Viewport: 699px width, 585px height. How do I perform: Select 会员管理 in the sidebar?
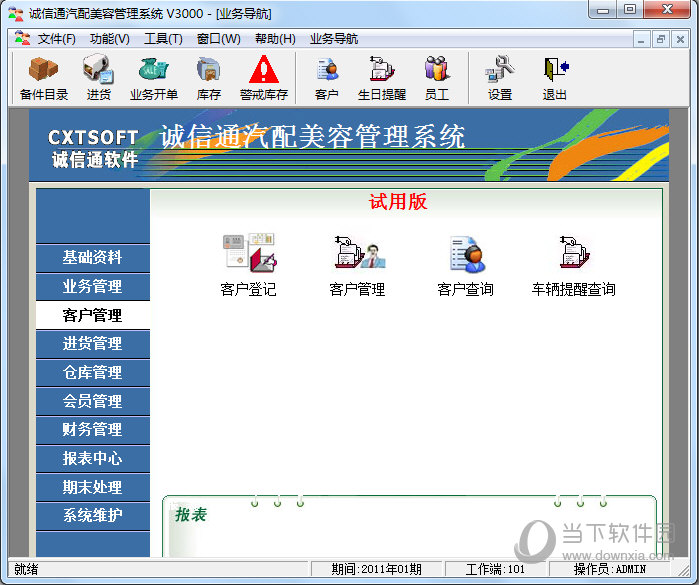tap(93, 401)
